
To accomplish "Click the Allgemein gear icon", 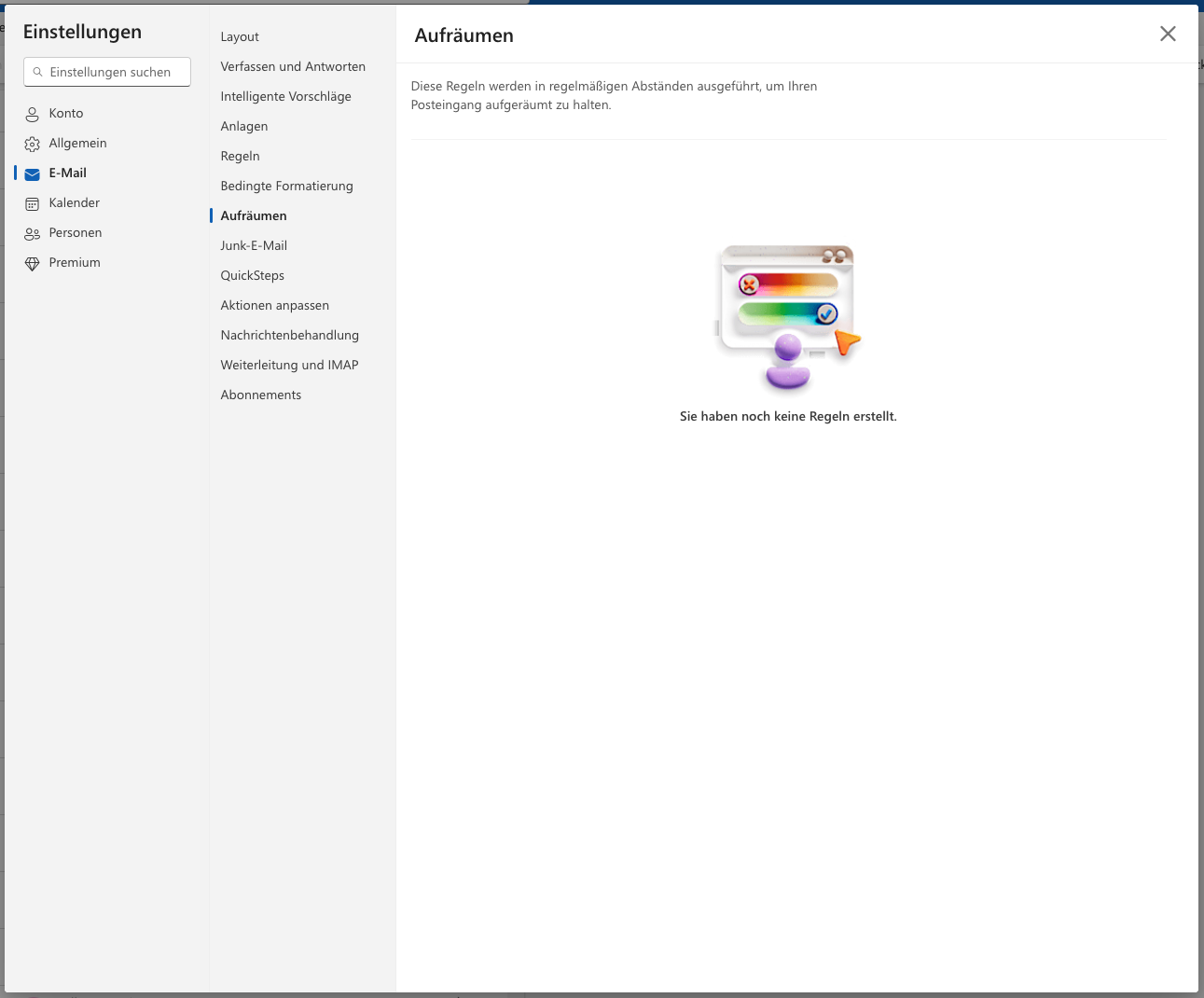I will pos(32,144).
